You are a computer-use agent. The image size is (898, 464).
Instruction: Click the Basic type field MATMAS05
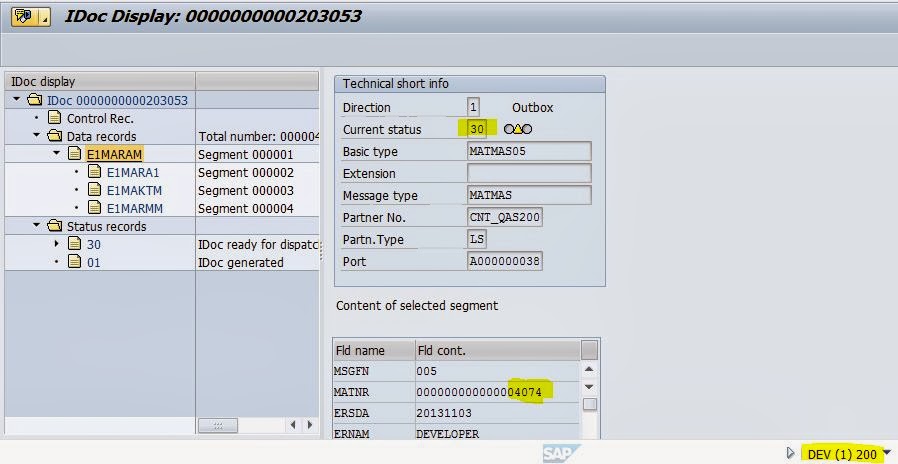[529, 151]
